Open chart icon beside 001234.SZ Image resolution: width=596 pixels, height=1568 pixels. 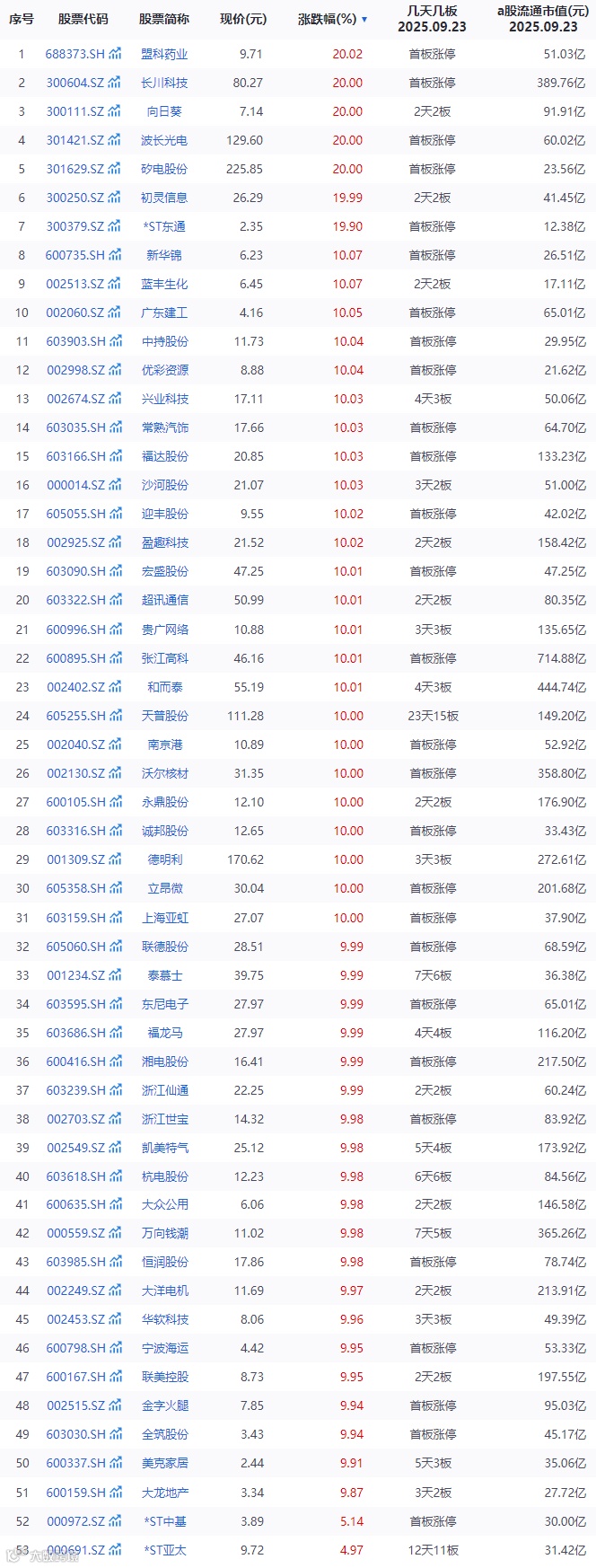click(114, 975)
